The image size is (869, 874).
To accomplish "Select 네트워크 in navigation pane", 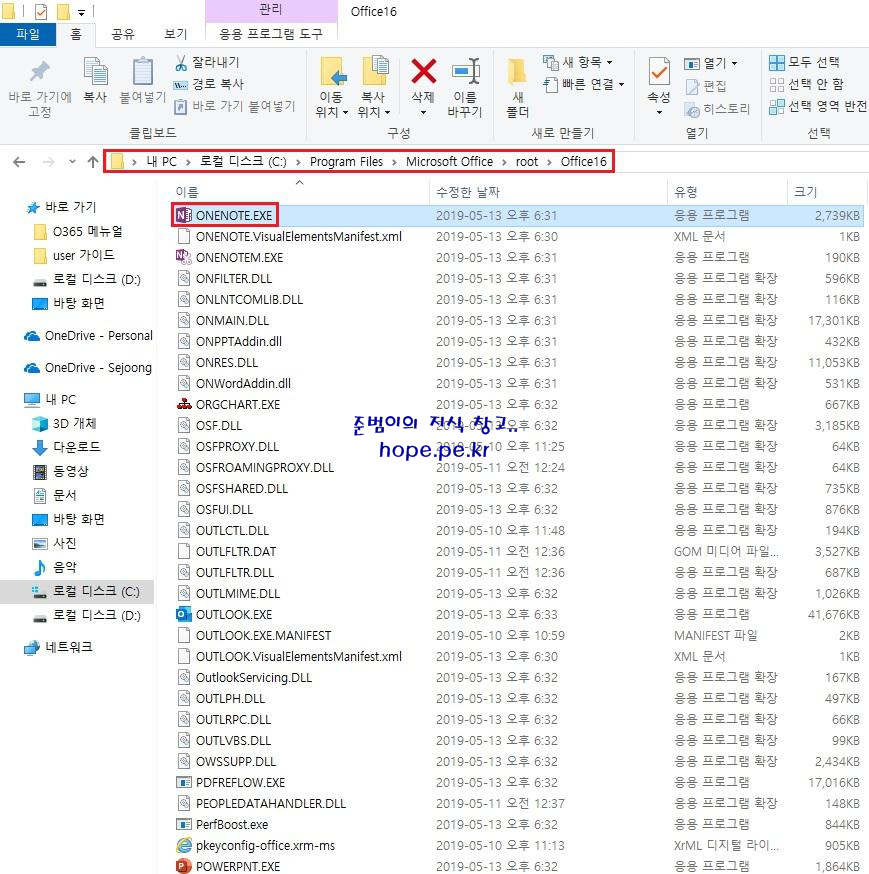I will [x=69, y=647].
